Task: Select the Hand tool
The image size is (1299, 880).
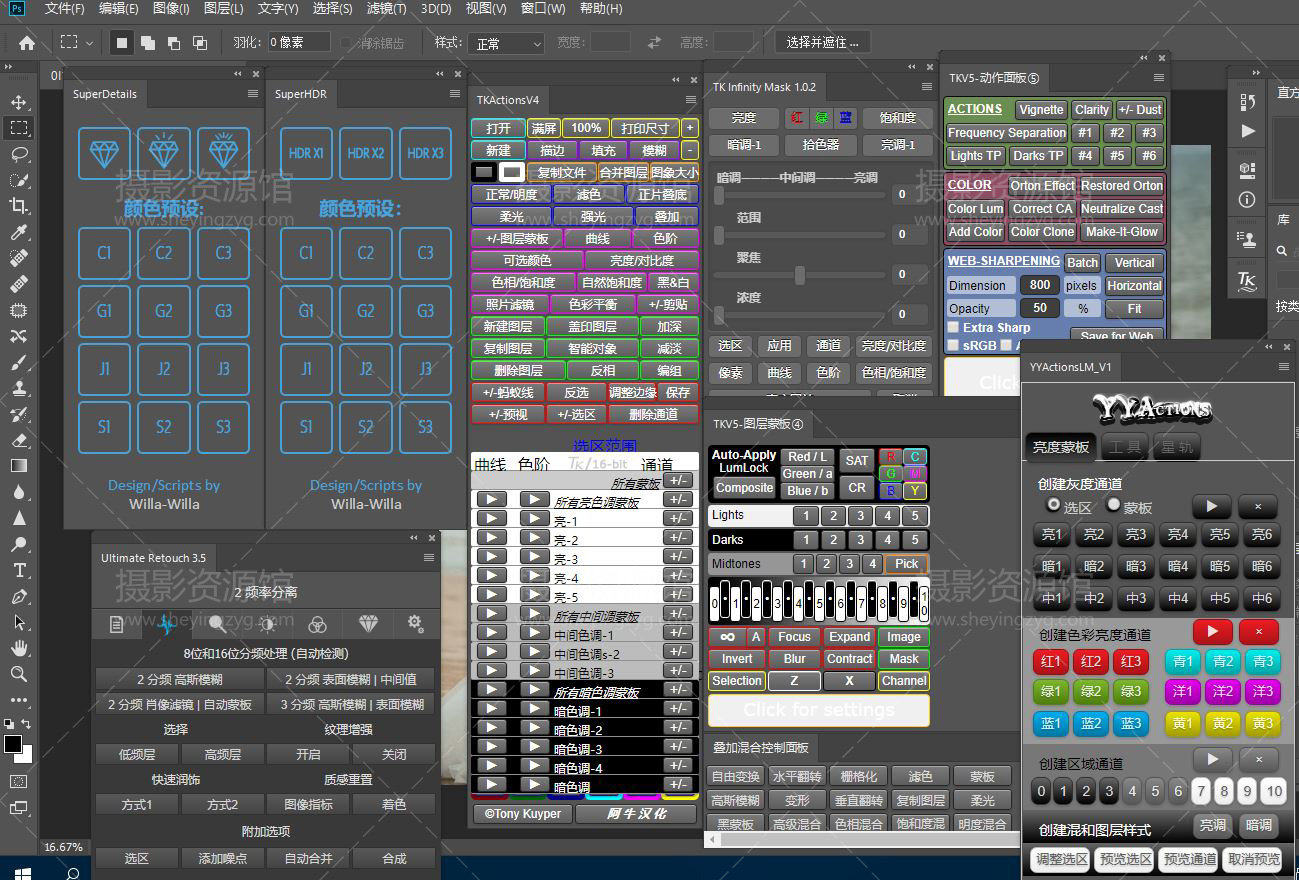Action: point(18,648)
